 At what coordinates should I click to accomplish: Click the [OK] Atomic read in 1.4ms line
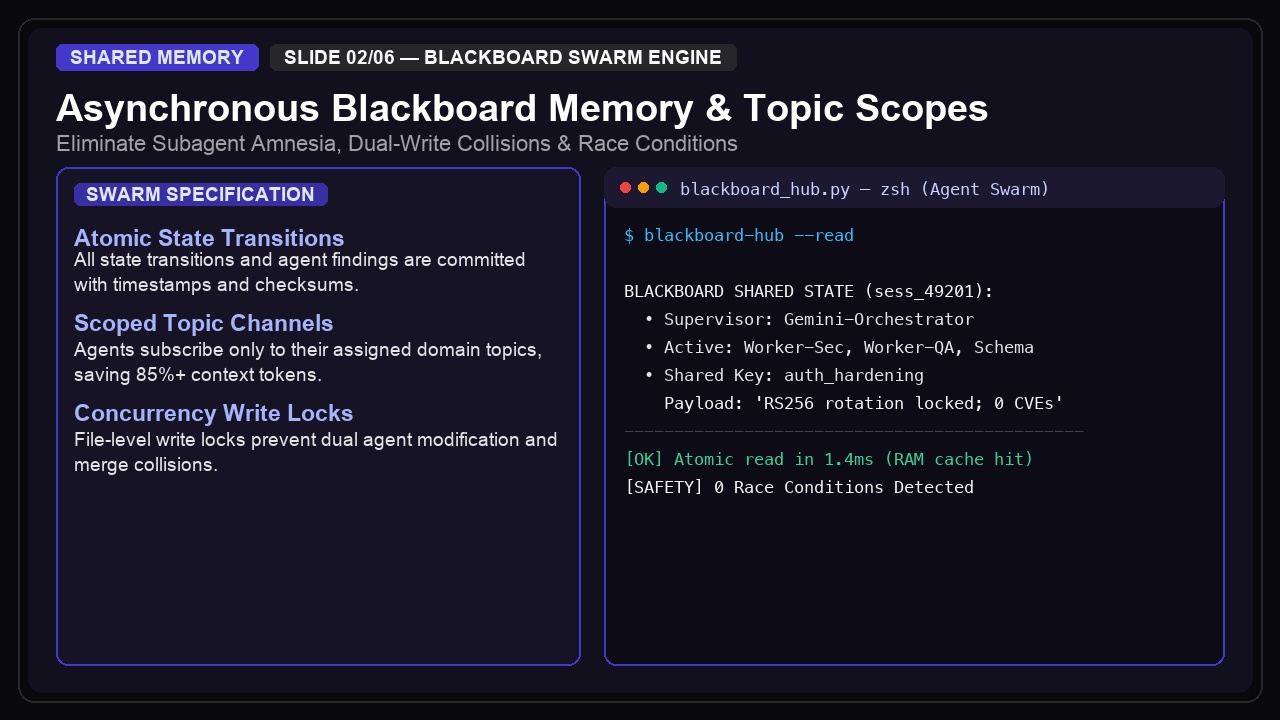click(x=829, y=460)
